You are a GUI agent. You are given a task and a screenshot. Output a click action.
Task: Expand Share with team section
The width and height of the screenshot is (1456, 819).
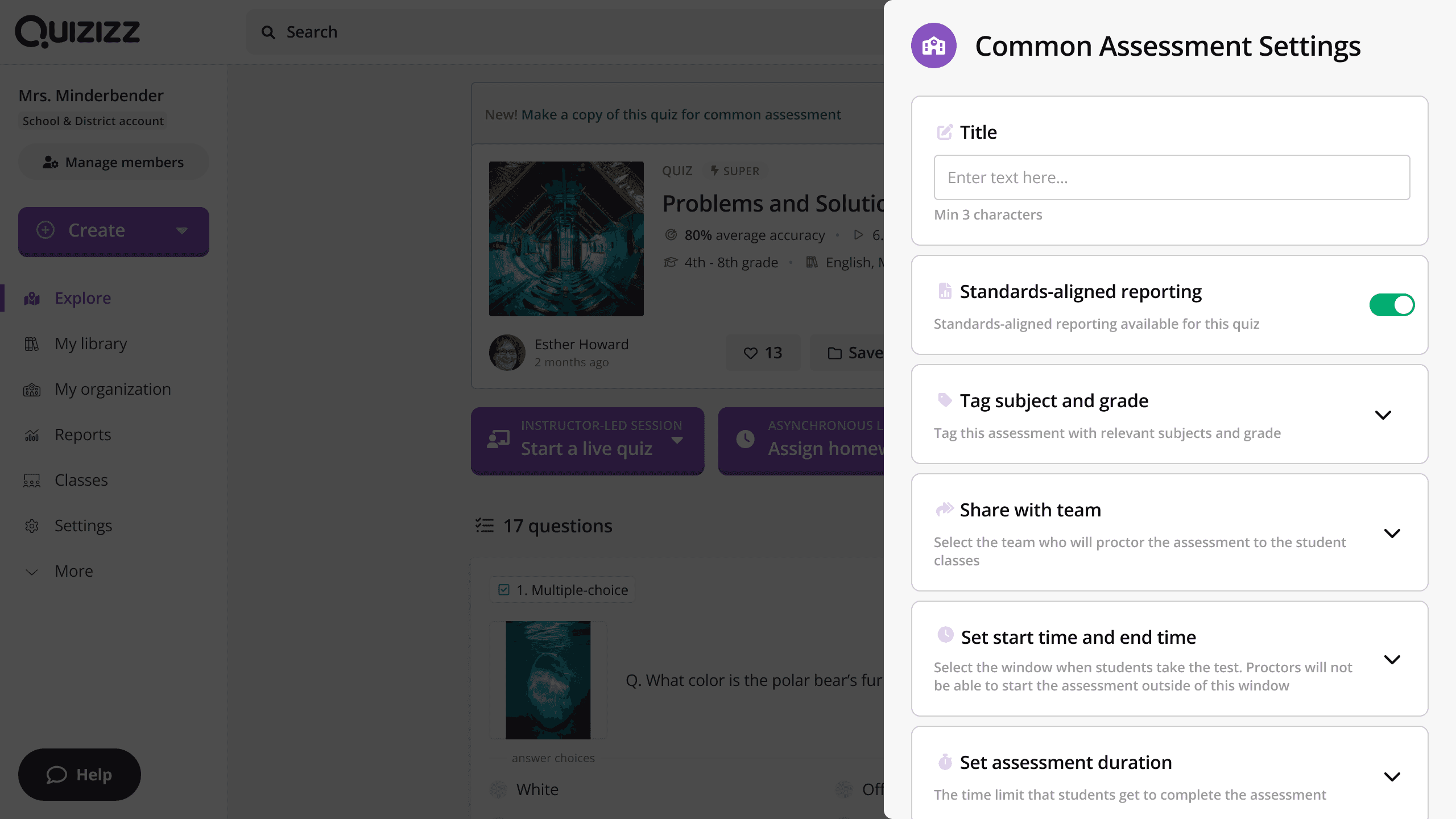coord(1392,533)
